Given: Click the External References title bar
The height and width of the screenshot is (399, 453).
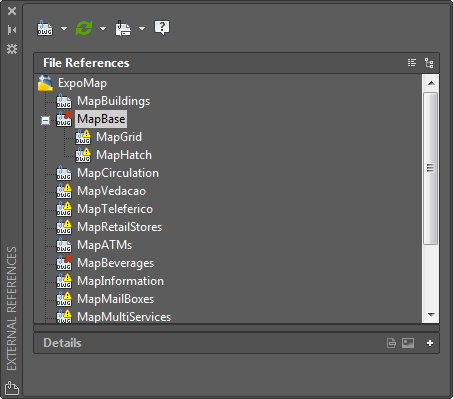Looking at the screenshot, I should 12,308.
